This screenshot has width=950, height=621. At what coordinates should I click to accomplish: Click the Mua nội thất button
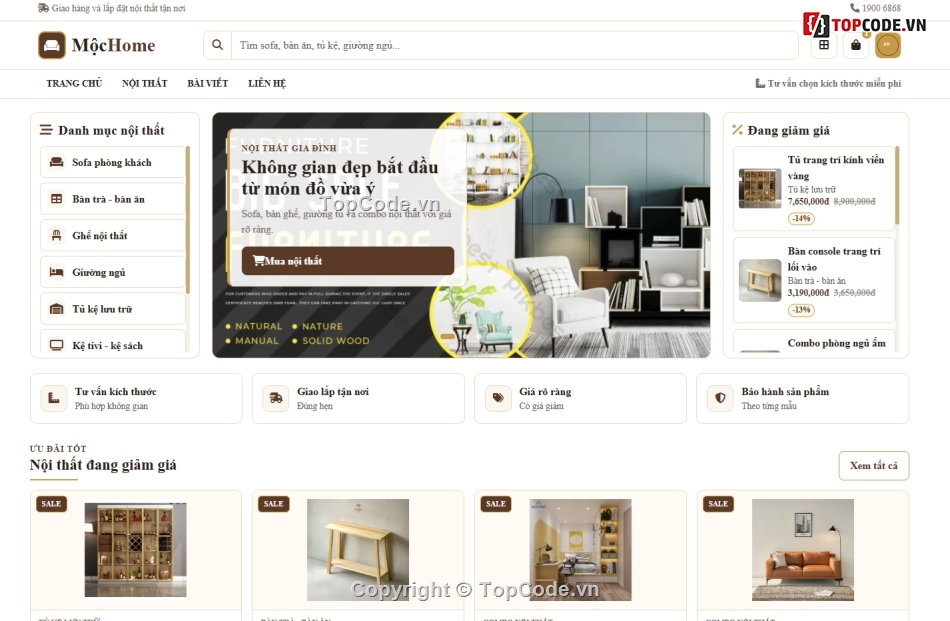click(x=348, y=261)
